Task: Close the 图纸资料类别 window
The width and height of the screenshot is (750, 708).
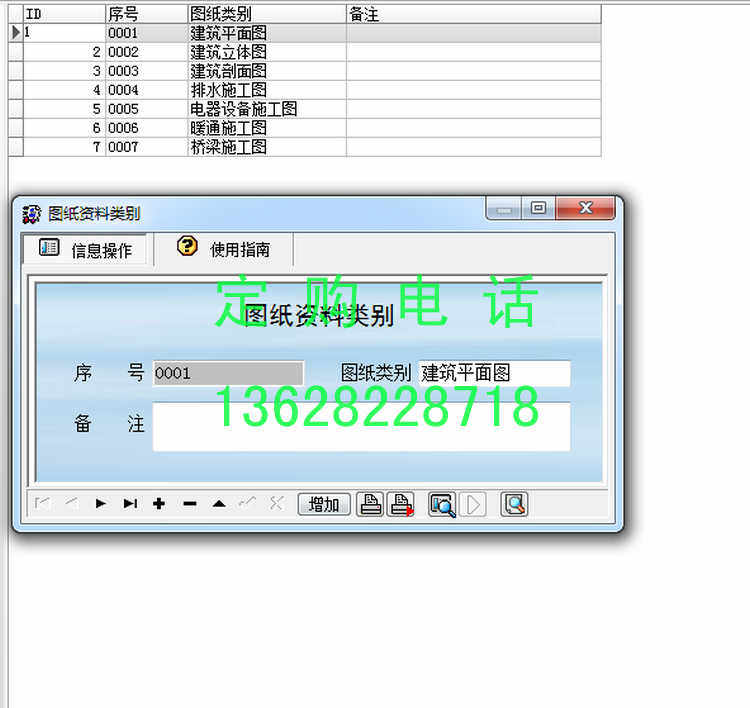Action: click(585, 209)
